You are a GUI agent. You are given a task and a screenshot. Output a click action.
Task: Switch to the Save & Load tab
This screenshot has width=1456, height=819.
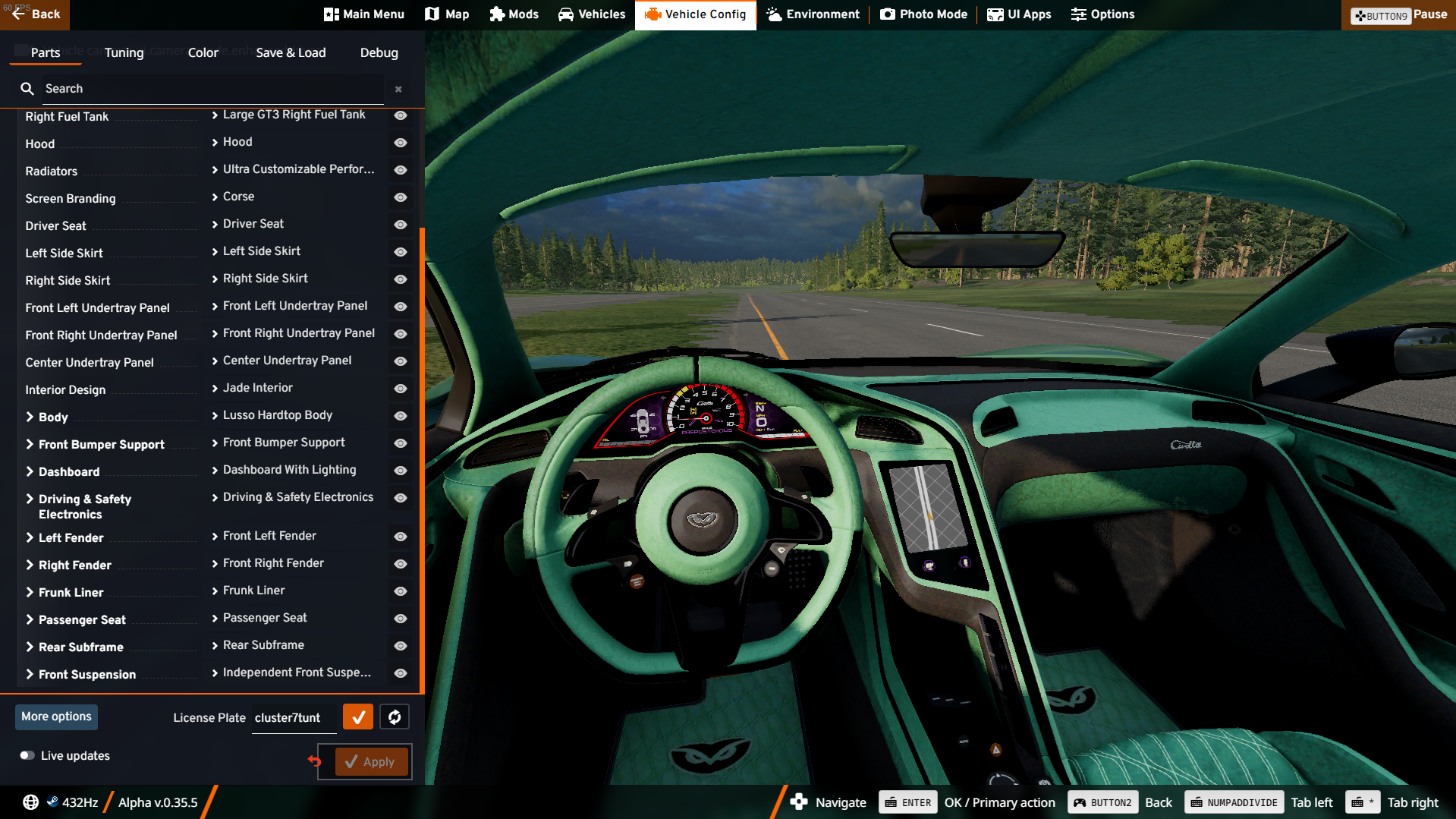[291, 52]
